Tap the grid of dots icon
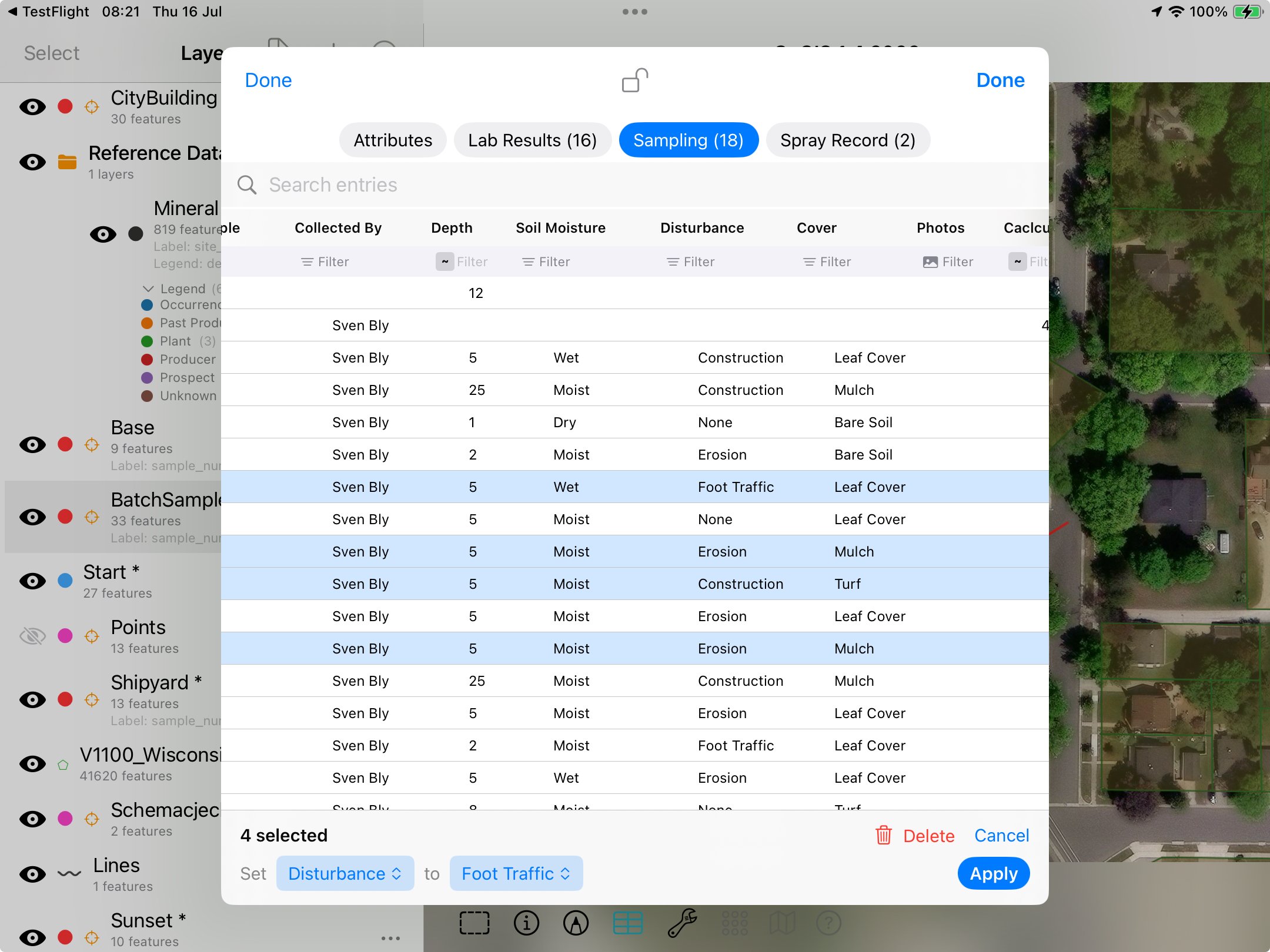The image size is (1270, 952). point(735,923)
